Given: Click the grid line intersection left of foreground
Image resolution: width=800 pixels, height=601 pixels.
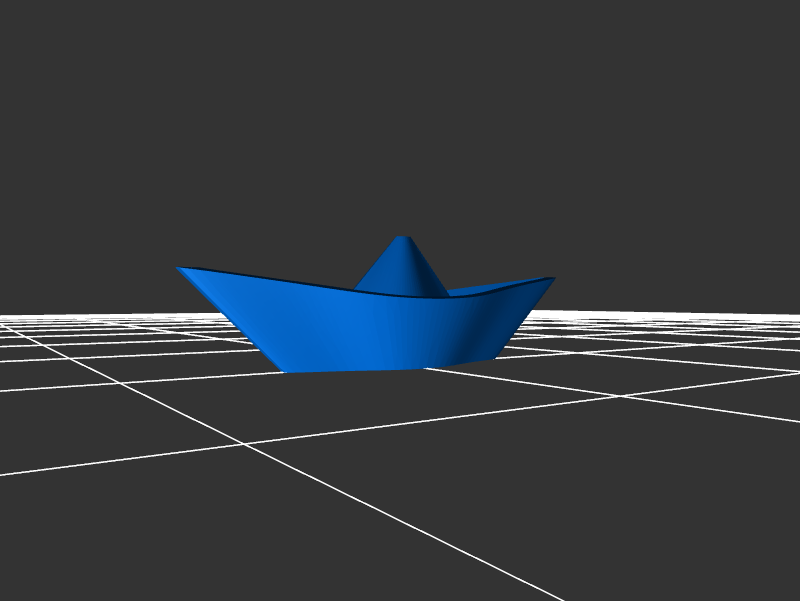Looking at the screenshot, I should [x=243, y=444].
